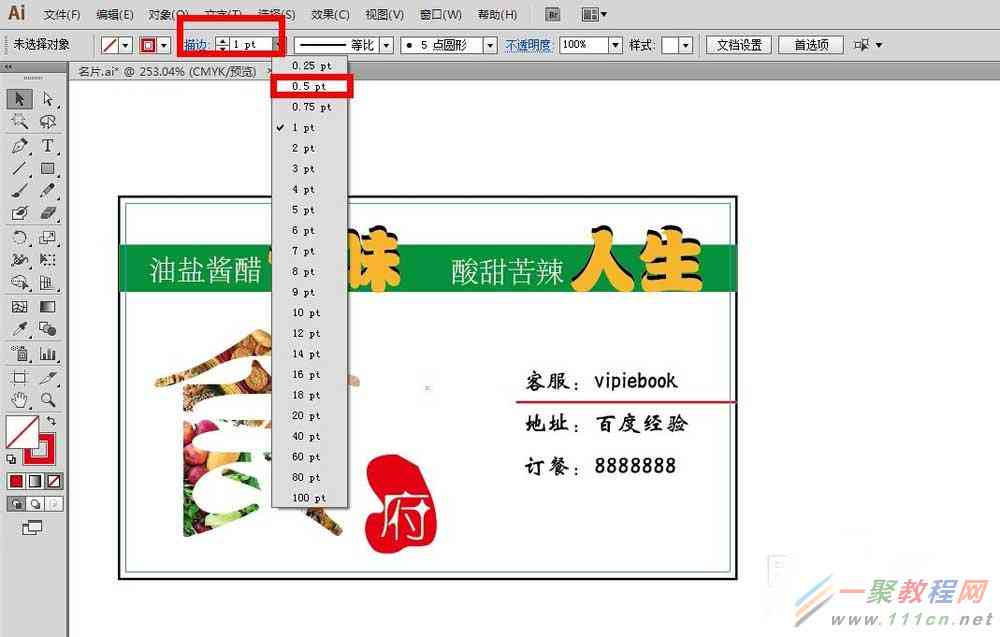Image resolution: width=1000 pixels, height=637 pixels.
Task: Choose the Scale tool
Action: coord(48,238)
